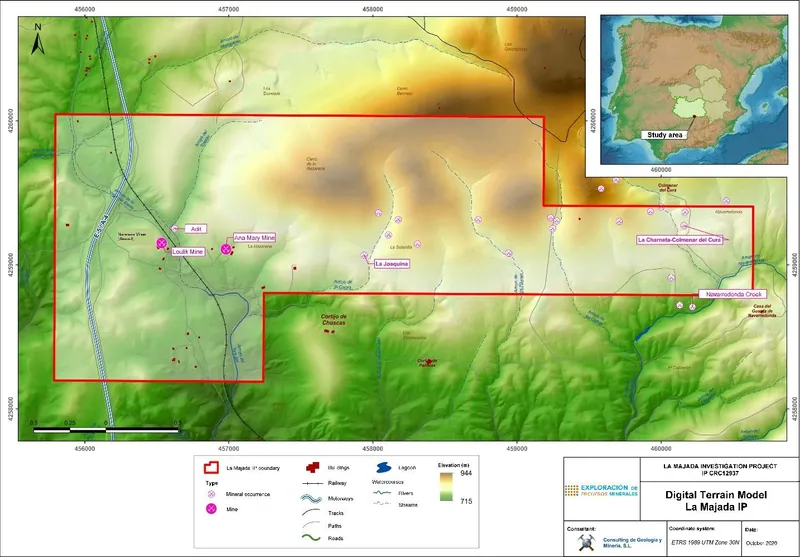800x557 pixels.
Task: Click the 'Study area' inset label
Action: coord(664,135)
